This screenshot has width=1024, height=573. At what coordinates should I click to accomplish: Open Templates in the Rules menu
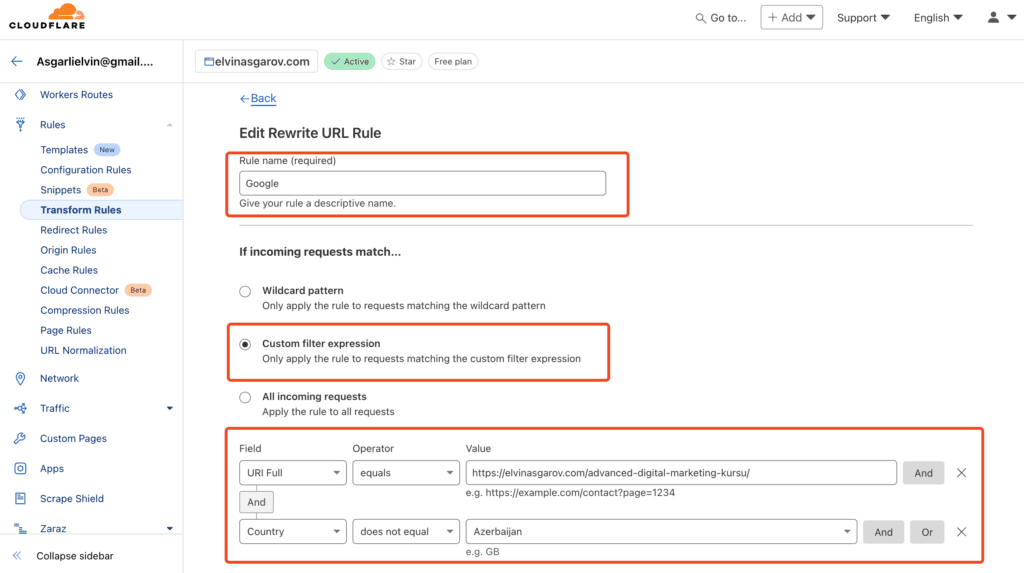point(64,150)
